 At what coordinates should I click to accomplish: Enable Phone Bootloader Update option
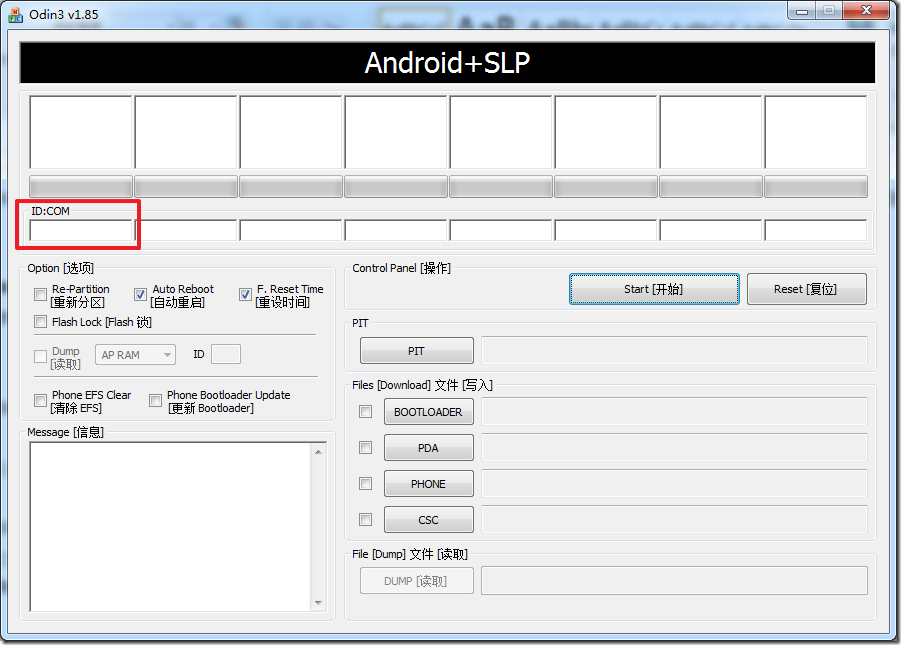(155, 400)
